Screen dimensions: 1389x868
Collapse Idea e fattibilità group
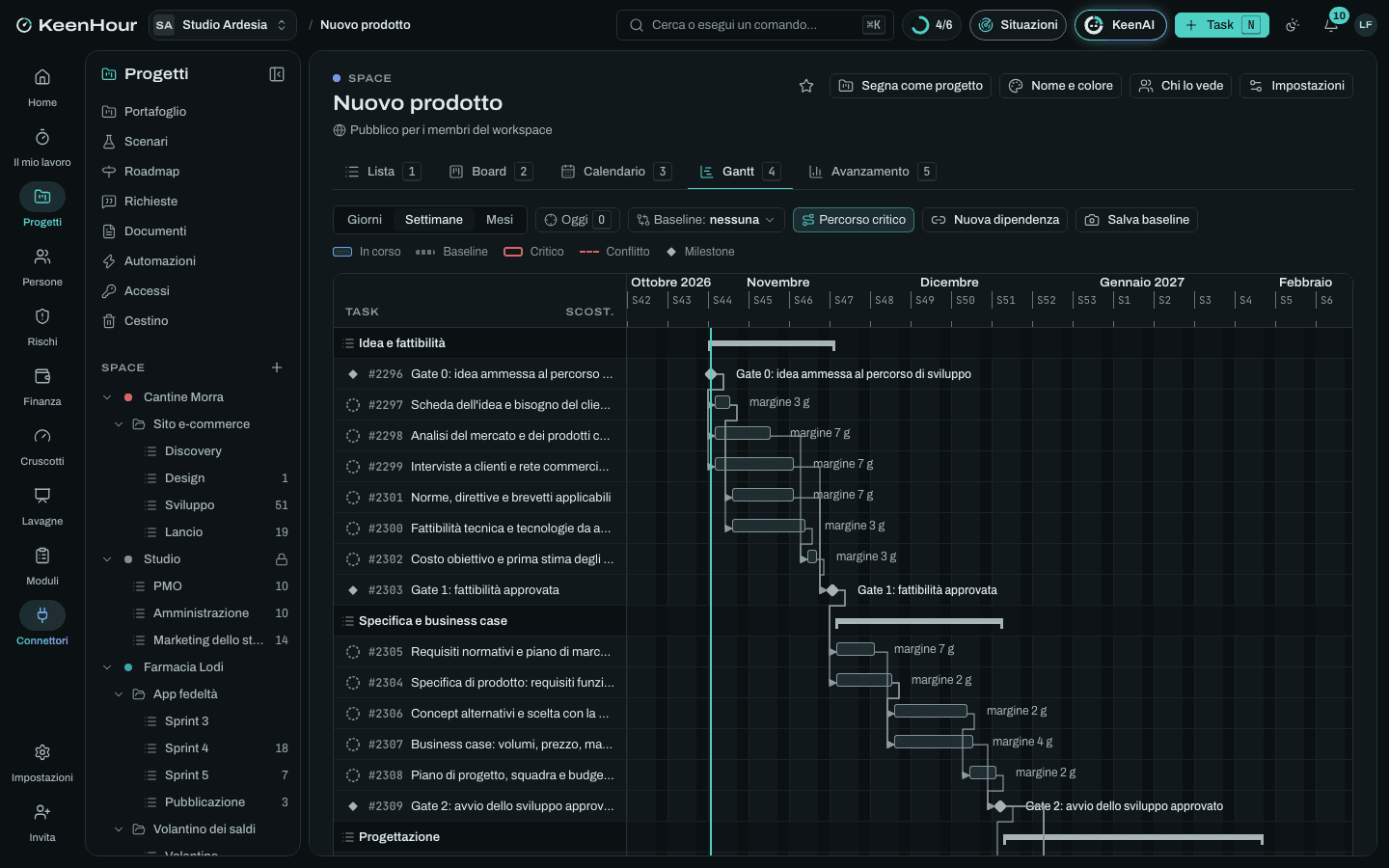[x=348, y=343]
